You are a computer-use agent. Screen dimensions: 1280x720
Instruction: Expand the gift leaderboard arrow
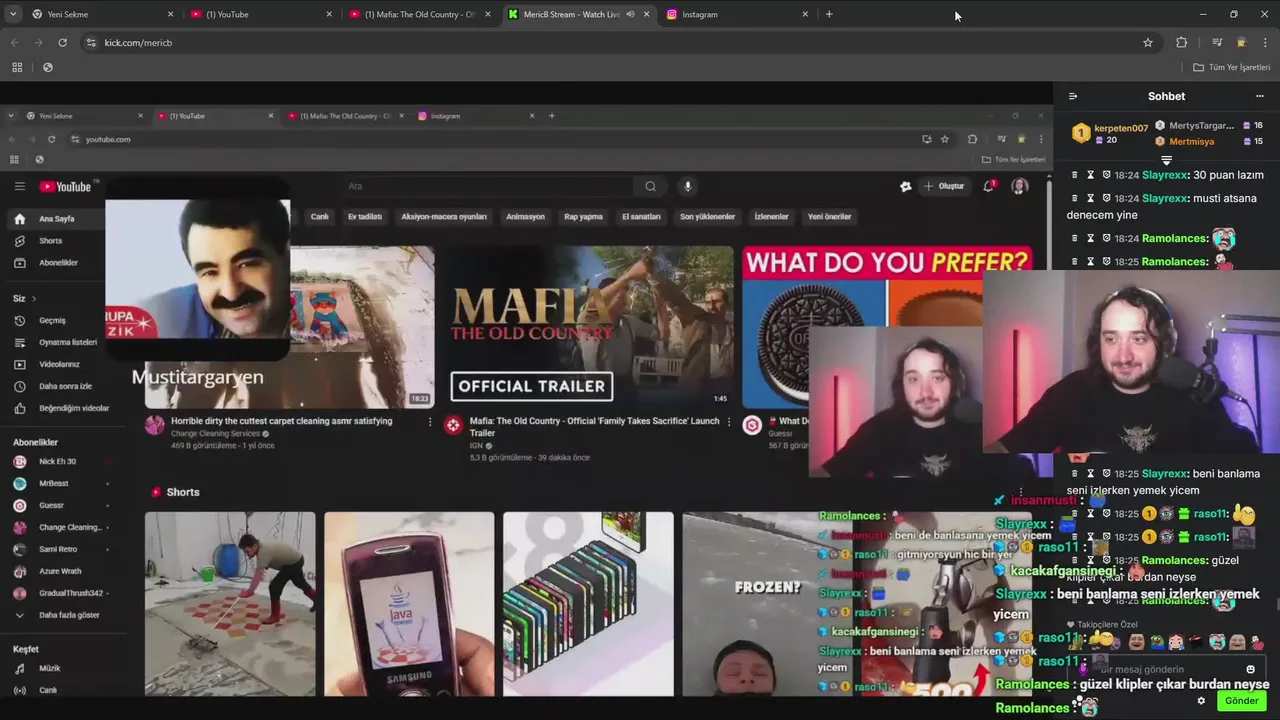tap(1166, 160)
